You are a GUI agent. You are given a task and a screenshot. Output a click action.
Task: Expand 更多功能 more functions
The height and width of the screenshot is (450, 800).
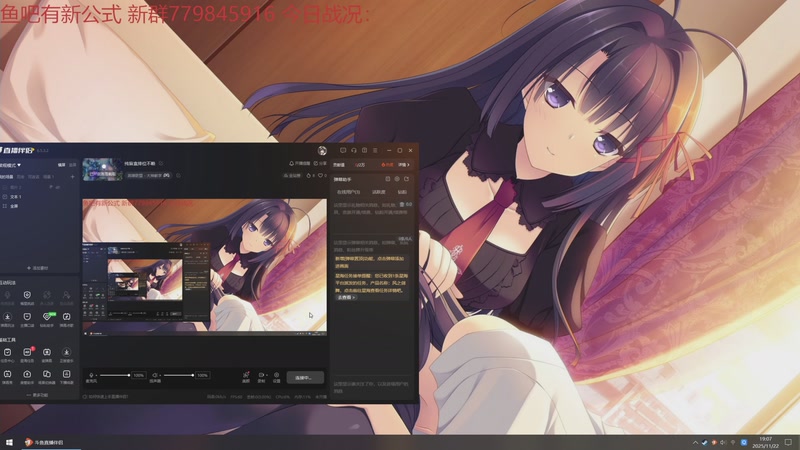pos(38,395)
